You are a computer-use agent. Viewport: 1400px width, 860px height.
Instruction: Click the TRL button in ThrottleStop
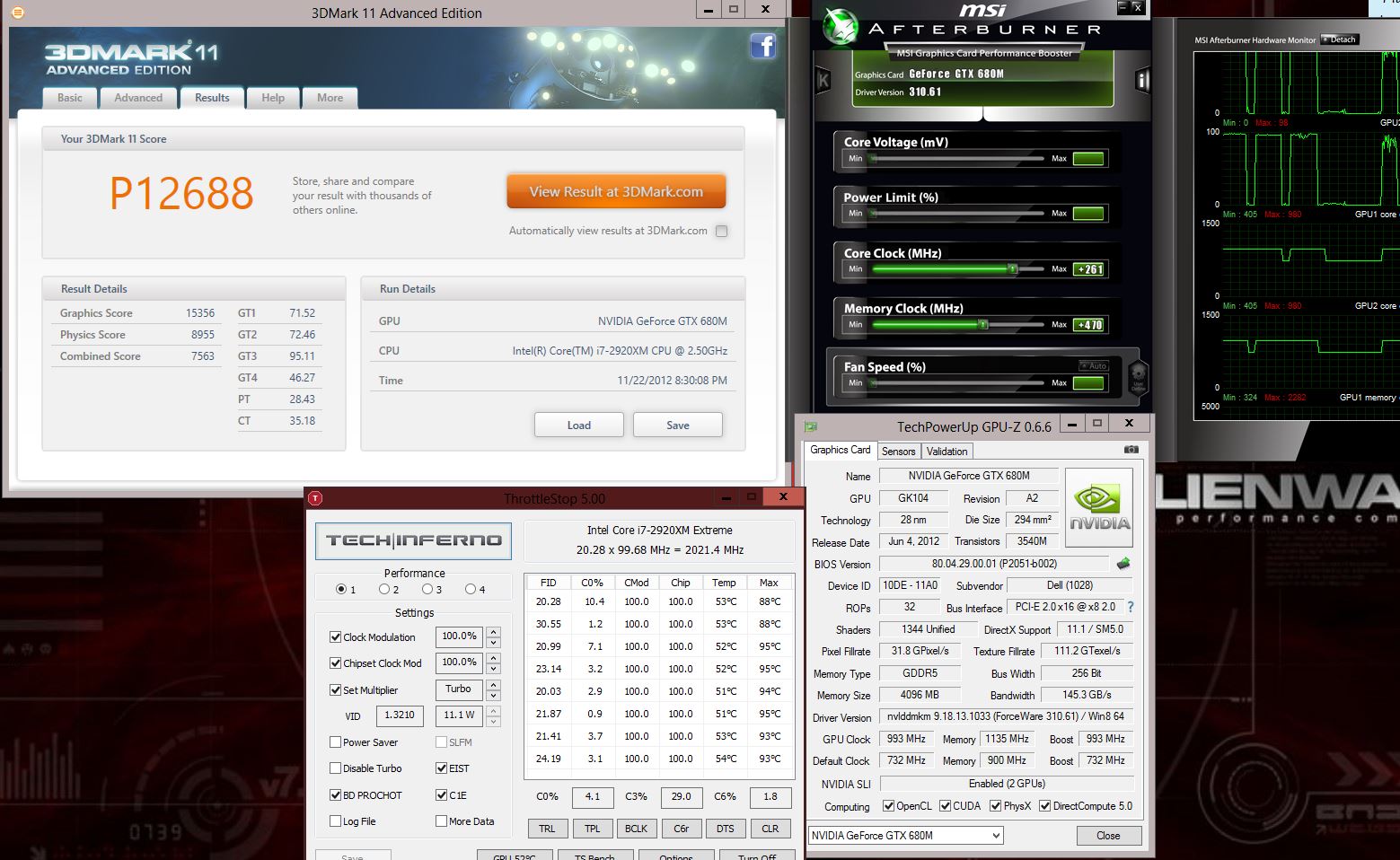coord(547,829)
